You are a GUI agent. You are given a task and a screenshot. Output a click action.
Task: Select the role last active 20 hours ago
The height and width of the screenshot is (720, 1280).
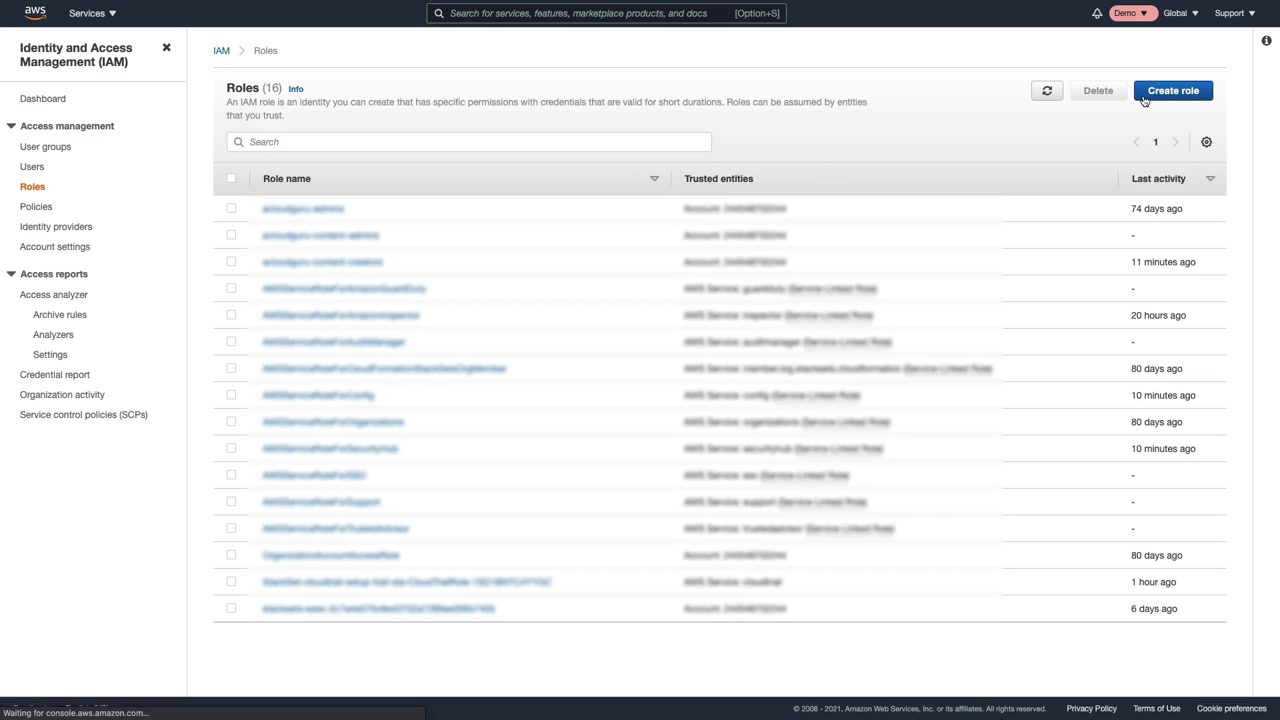coord(231,315)
